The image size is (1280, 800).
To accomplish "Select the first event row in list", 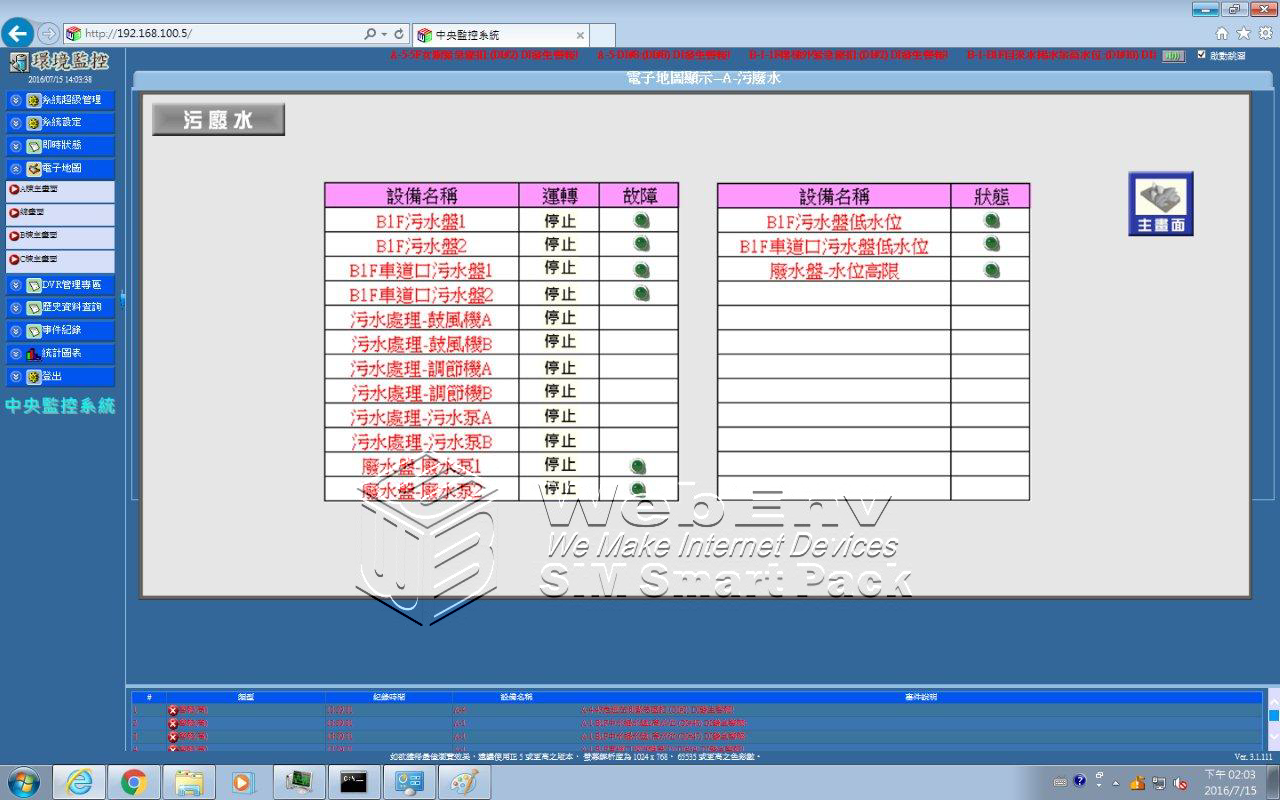I will (x=697, y=709).
